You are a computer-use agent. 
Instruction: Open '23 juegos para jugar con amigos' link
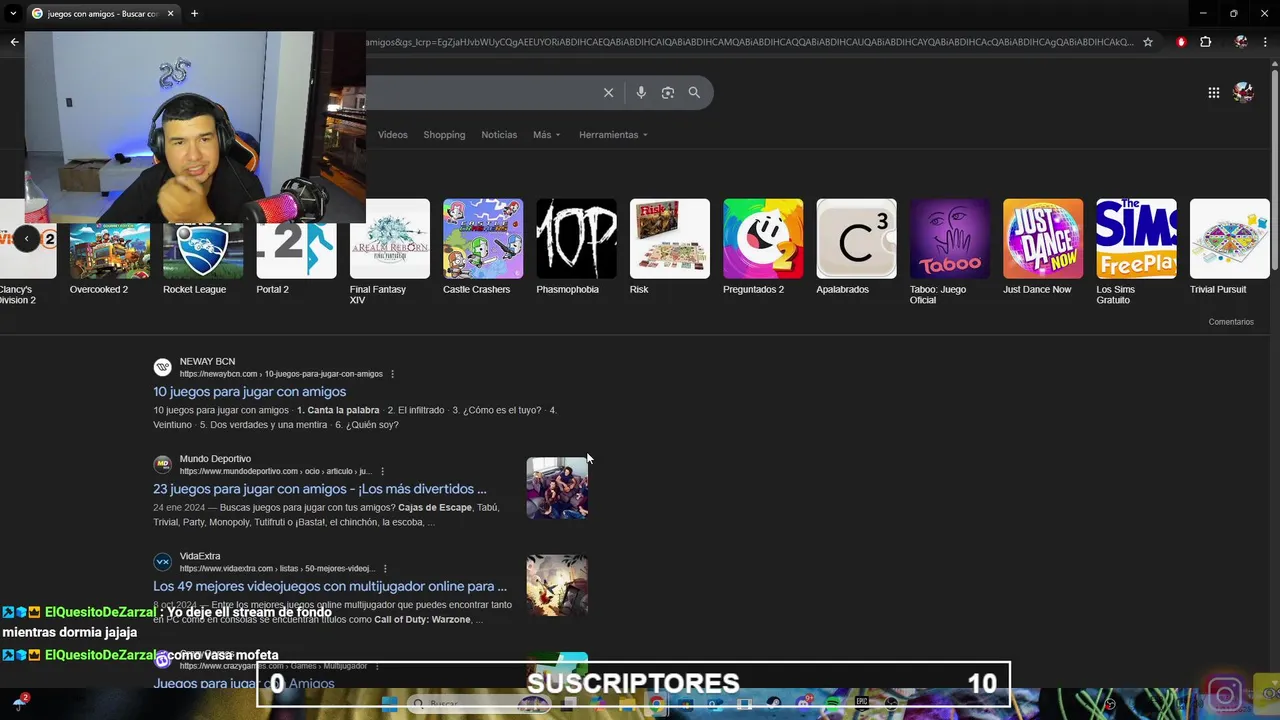point(320,489)
